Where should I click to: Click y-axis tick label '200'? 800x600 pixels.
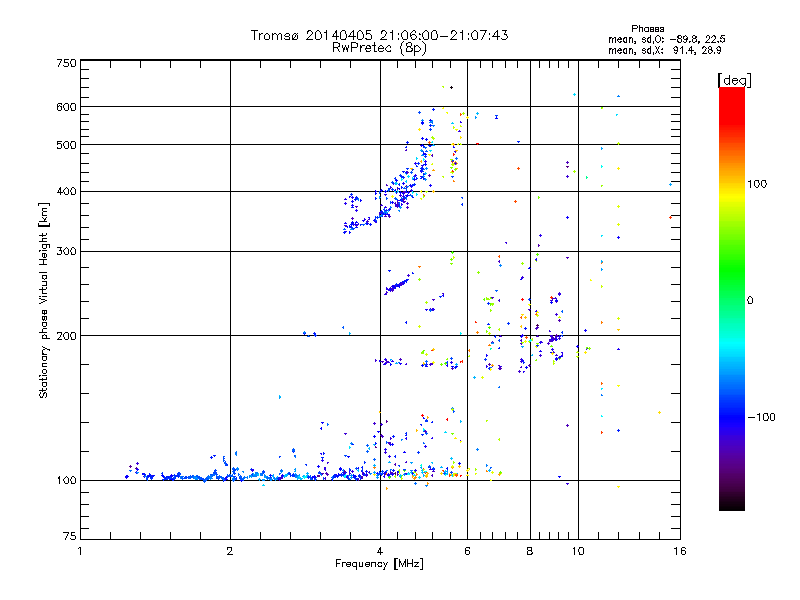[67, 336]
